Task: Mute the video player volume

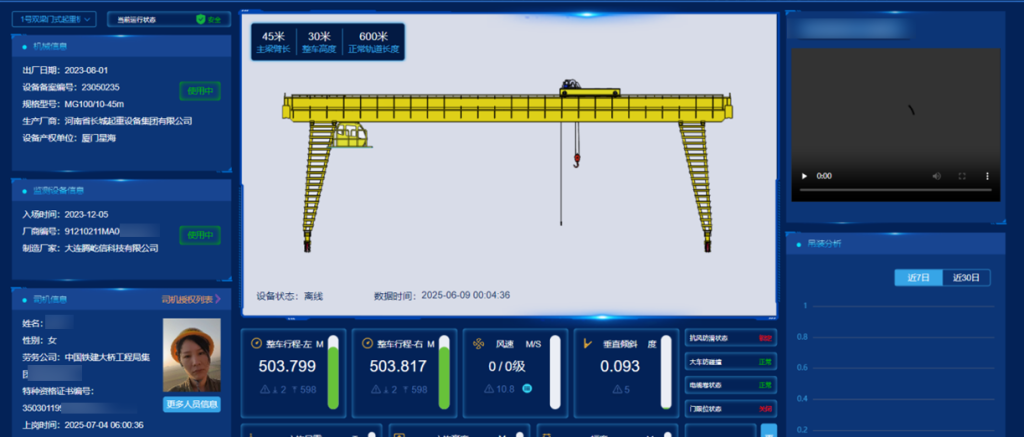Action: (937, 175)
